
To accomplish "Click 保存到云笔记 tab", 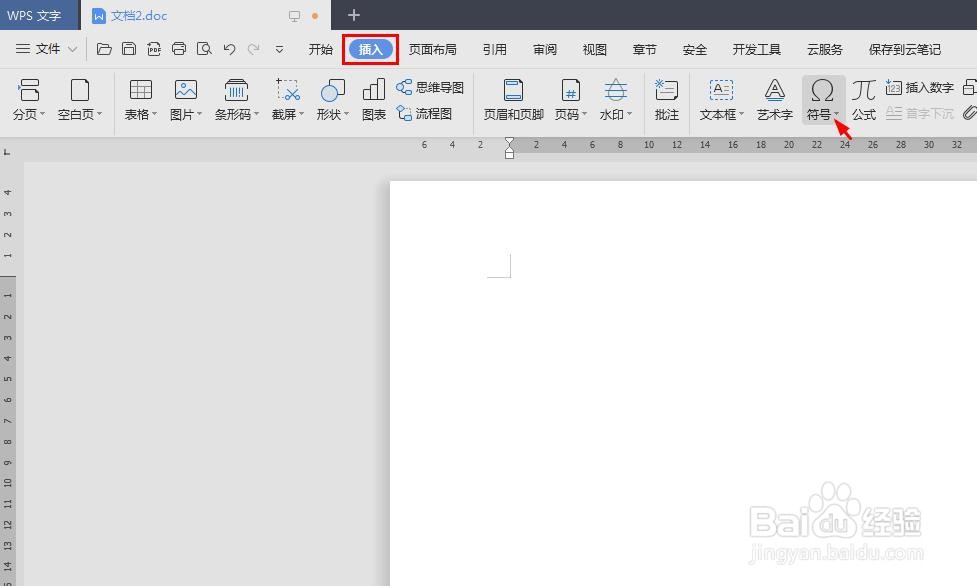I will pyautogui.click(x=905, y=49).
